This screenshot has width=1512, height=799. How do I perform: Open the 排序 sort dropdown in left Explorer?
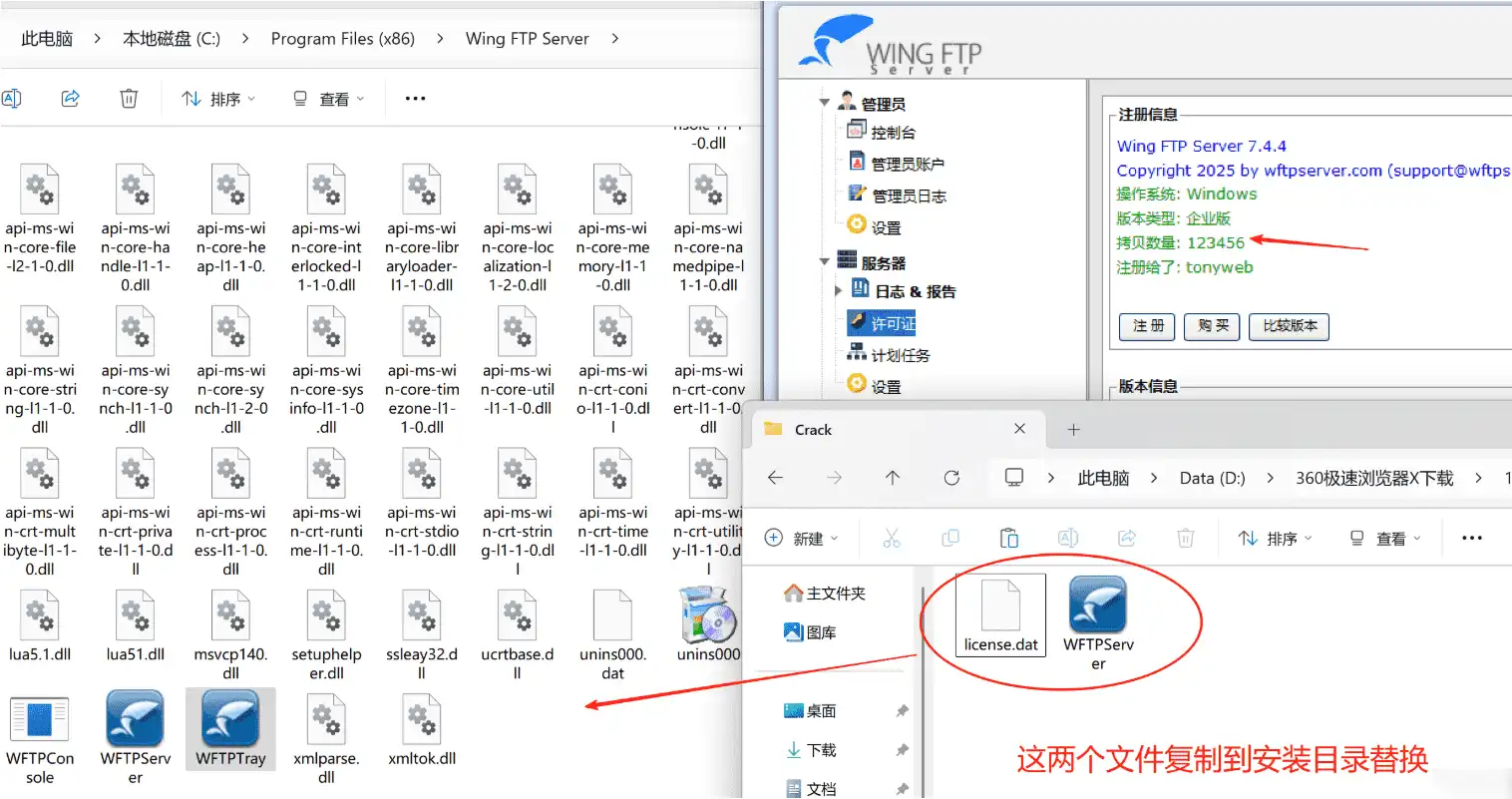click(x=218, y=99)
